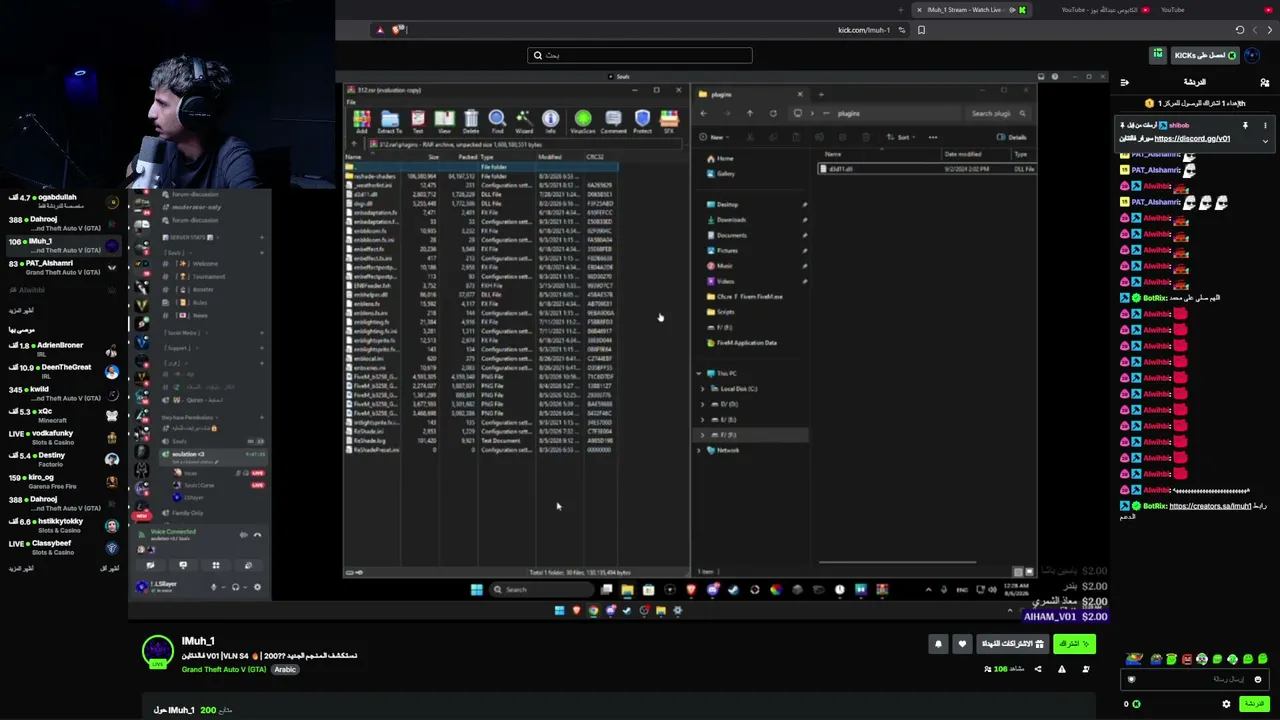Open the discord.gg link in pinned chat message
The height and width of the screenshot is (720, 1280).
[1192, 138]
